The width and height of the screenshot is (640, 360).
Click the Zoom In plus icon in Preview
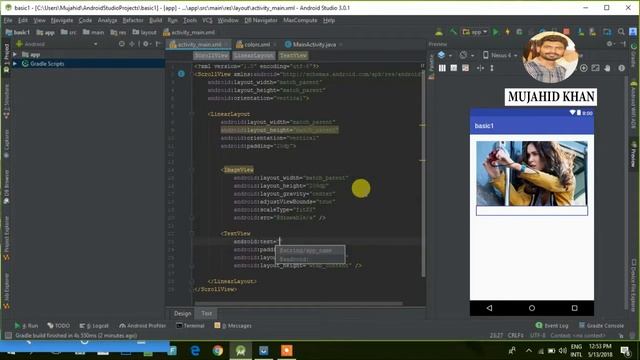[x=584, y=68]
